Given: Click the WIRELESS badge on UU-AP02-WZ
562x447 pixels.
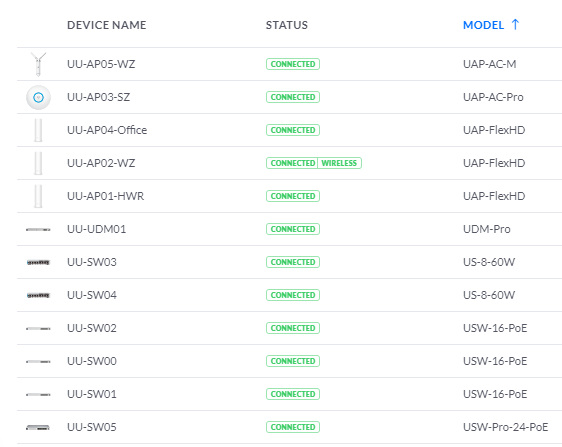Looking at the screenshot, I should (x=339, y=163).
